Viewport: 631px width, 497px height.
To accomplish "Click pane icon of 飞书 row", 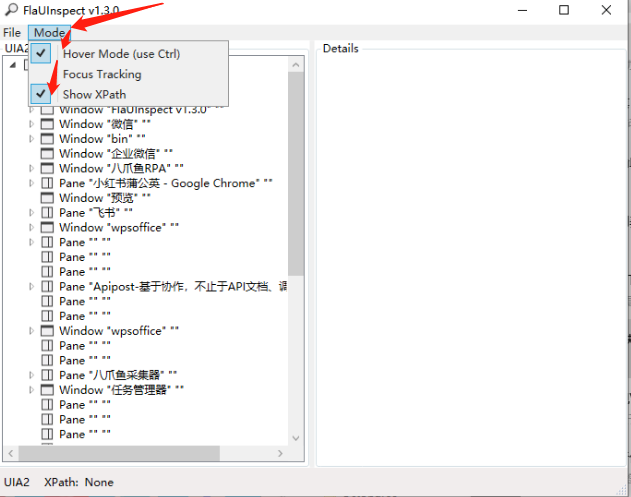I will (x=47, y=212).
